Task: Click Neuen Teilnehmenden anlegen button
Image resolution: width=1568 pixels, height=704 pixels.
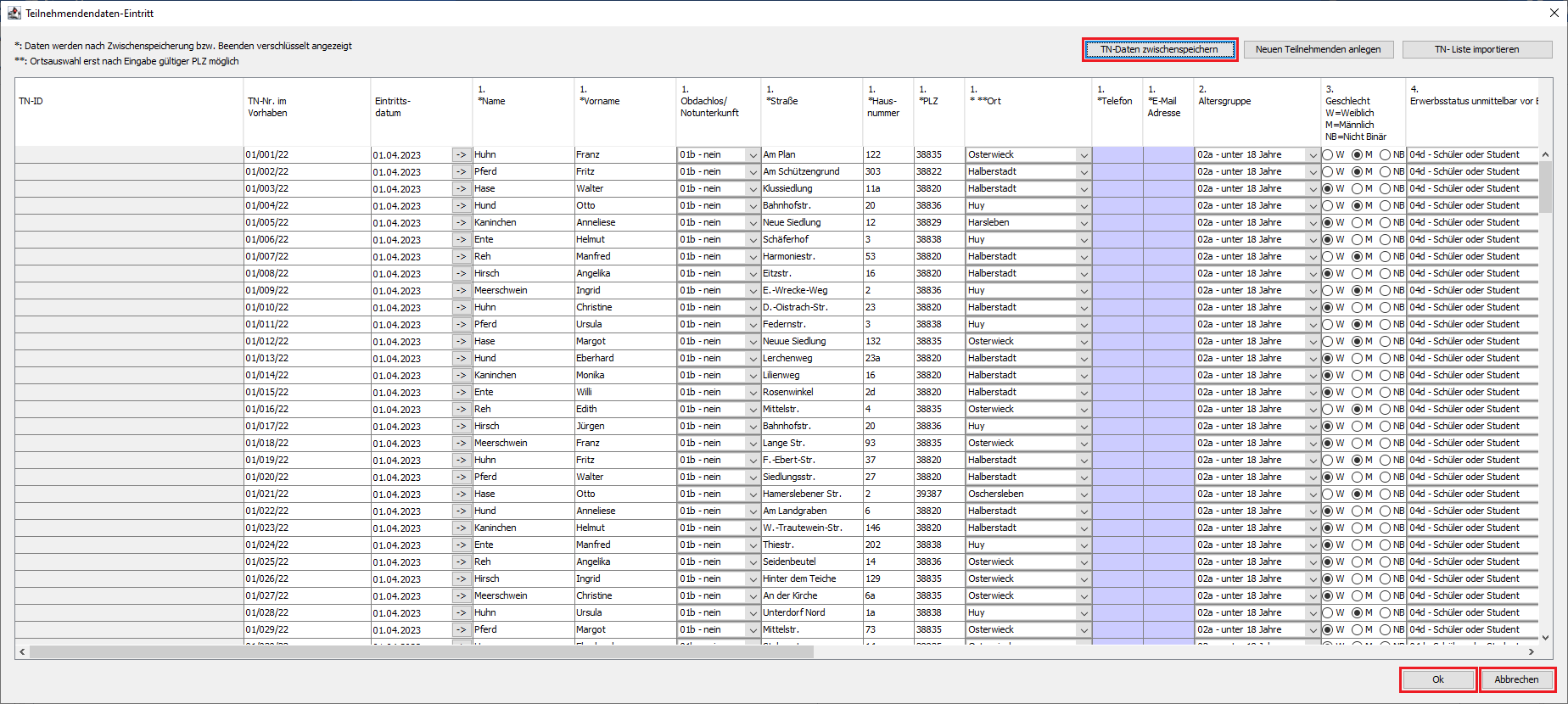Action: coord(1318,49)
